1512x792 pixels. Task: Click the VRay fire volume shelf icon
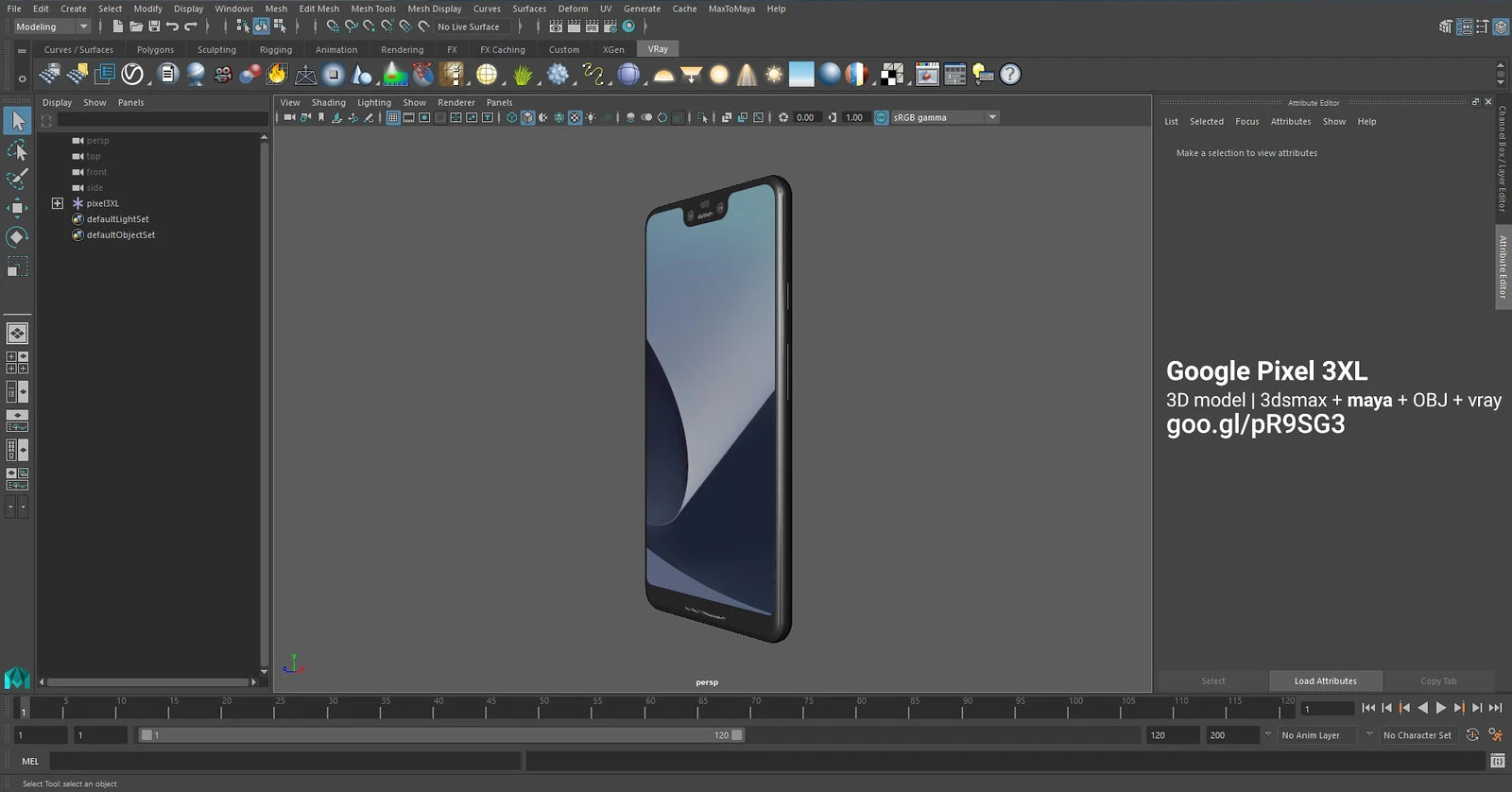(277, 74)
